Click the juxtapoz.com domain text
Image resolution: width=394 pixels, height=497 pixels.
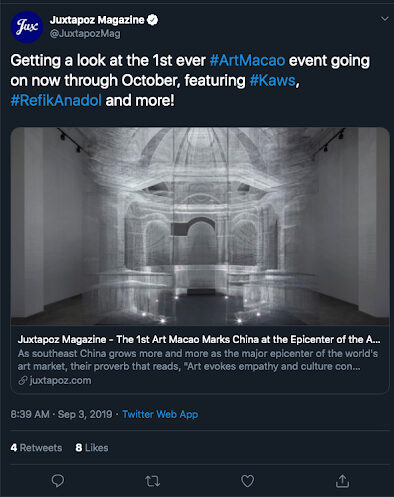[60, 380]
